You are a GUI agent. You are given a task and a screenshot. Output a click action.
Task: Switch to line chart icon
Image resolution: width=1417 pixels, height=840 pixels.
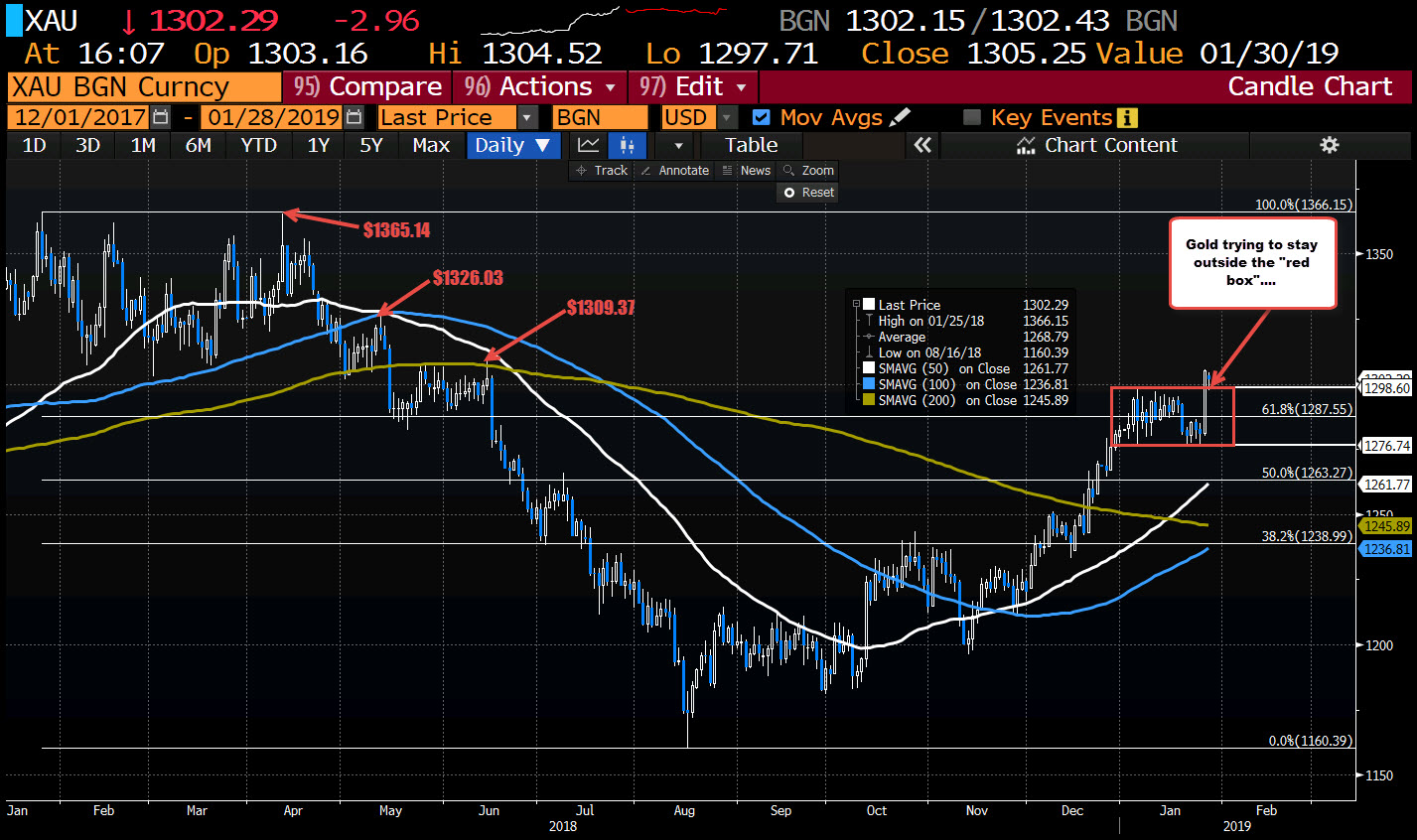pos(588,145)
